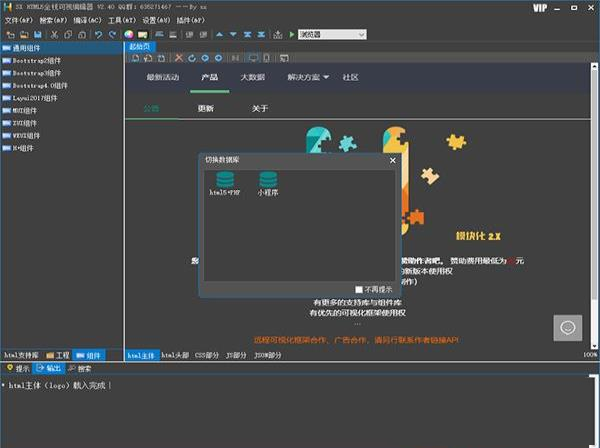Close the 切换数据库 dialog
This screenshot has height=448, width=600.
click(x=393, y=160)
